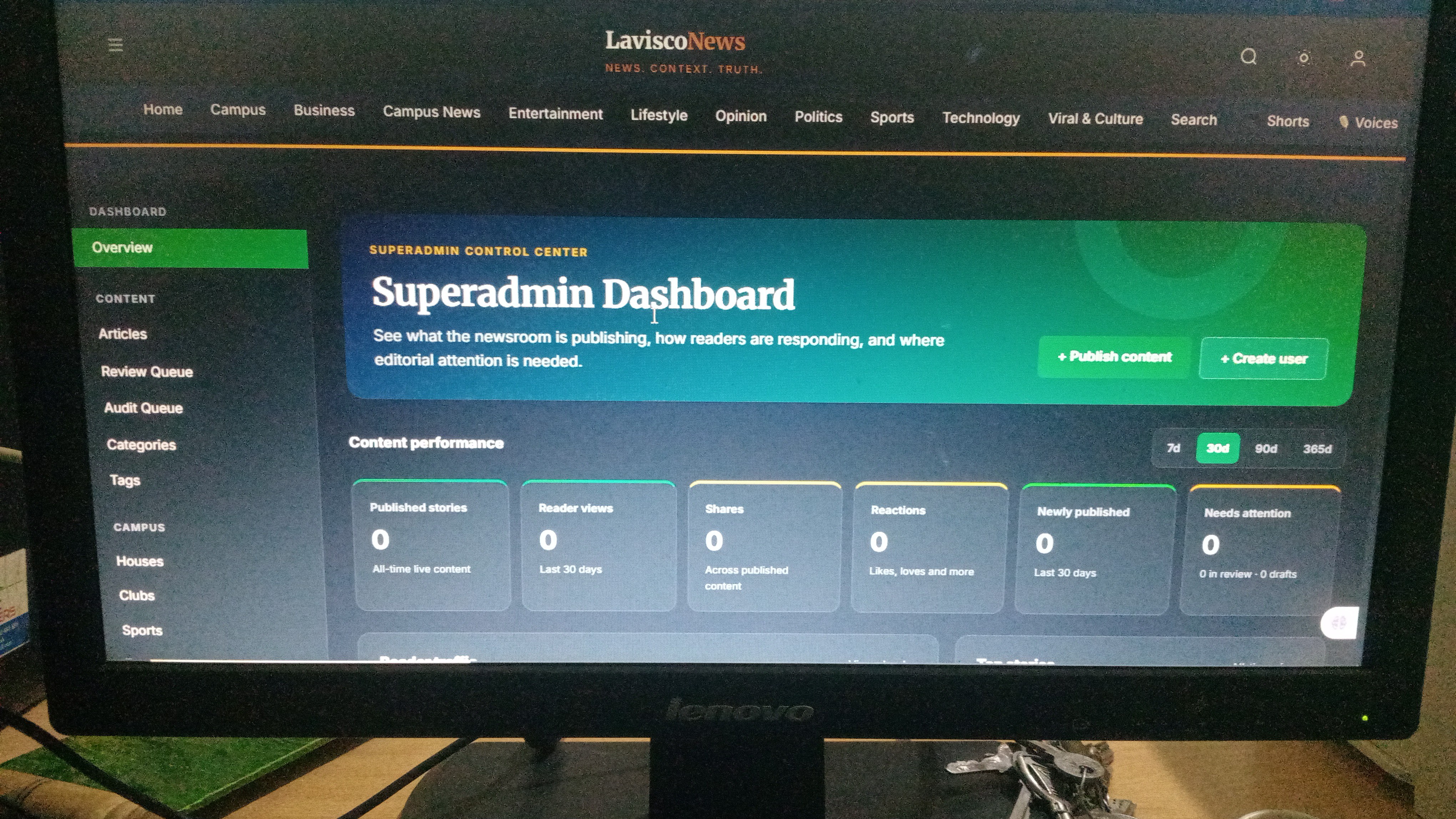Click the Published stories stat card
1456x819 pixels.
431,545
